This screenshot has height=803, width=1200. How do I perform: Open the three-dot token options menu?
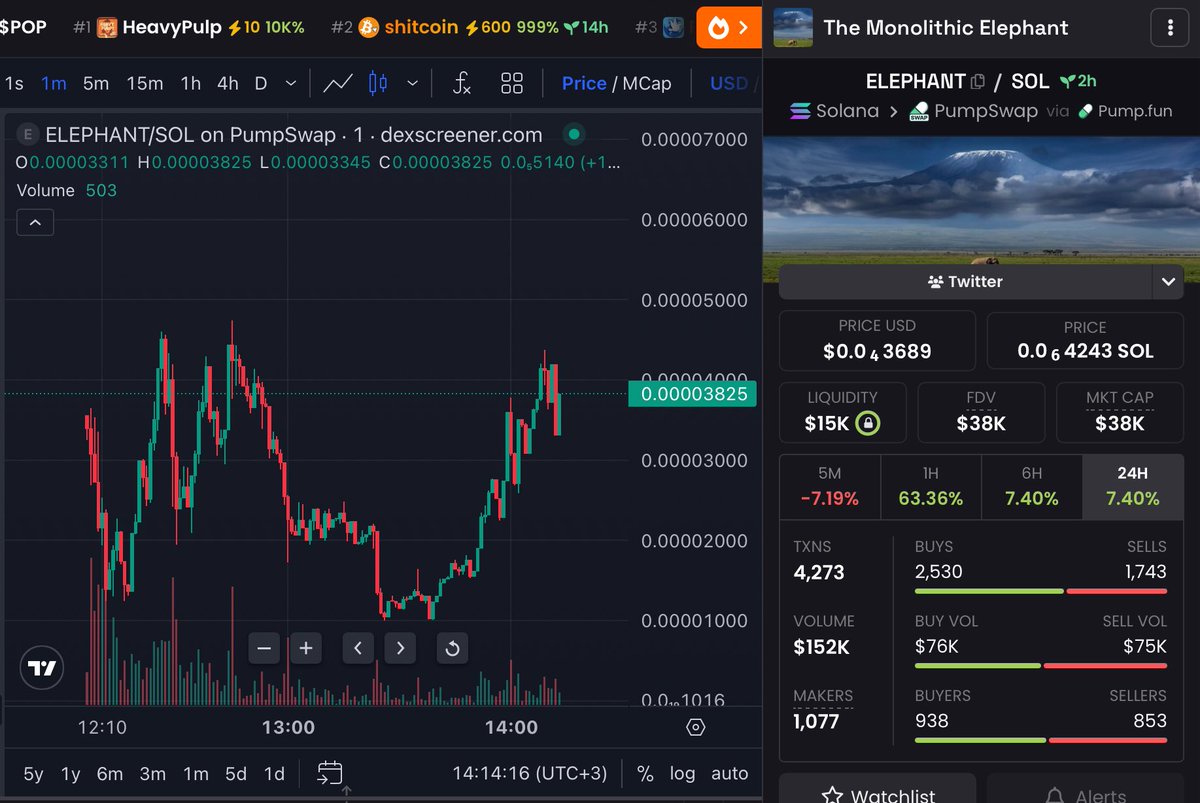coord(1170,28)
